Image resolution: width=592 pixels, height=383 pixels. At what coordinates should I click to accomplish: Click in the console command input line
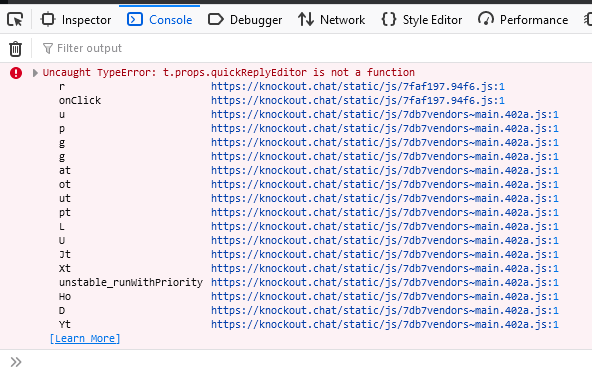click(x=306, y=362)
